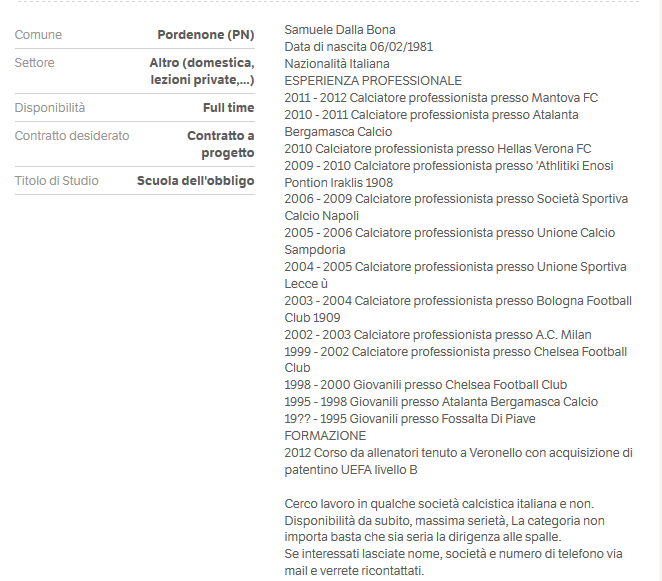Click the Full time value
This screenshot has height=581, width=662.
(228, 108)
